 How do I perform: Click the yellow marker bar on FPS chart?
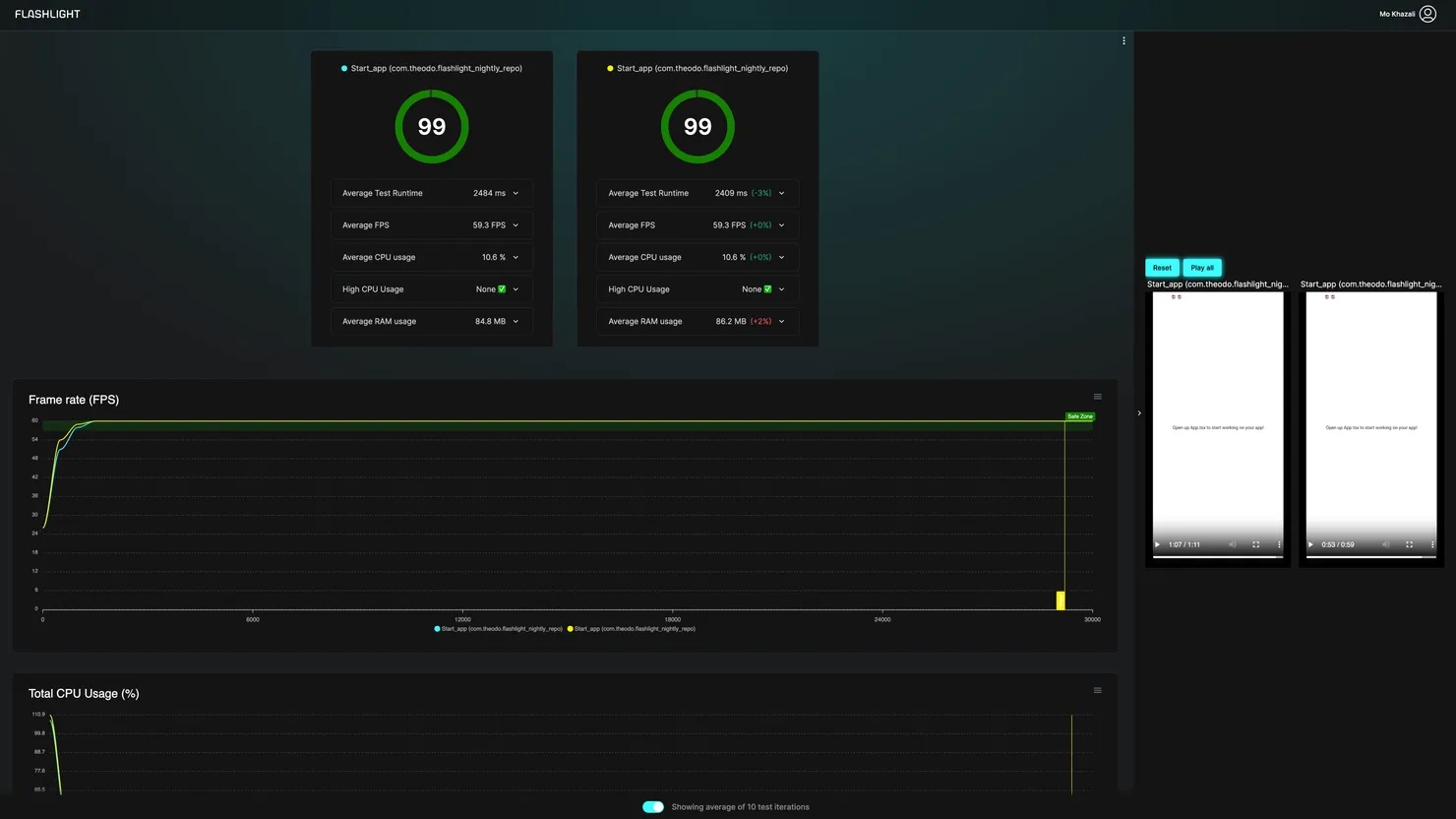click(x=1061, y=600)
